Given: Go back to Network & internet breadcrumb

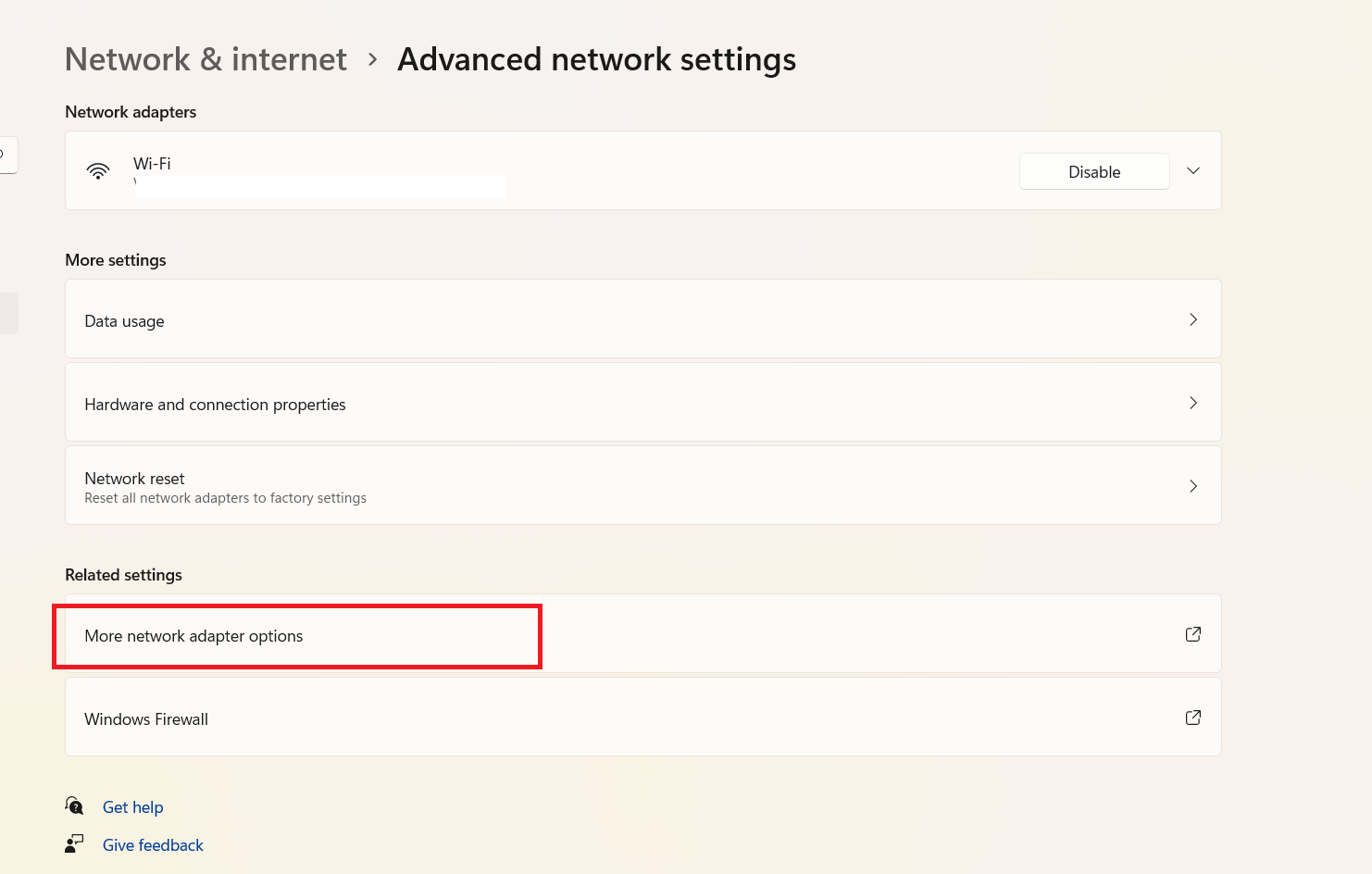Looking at the screenshot, I should pos(206,59).
